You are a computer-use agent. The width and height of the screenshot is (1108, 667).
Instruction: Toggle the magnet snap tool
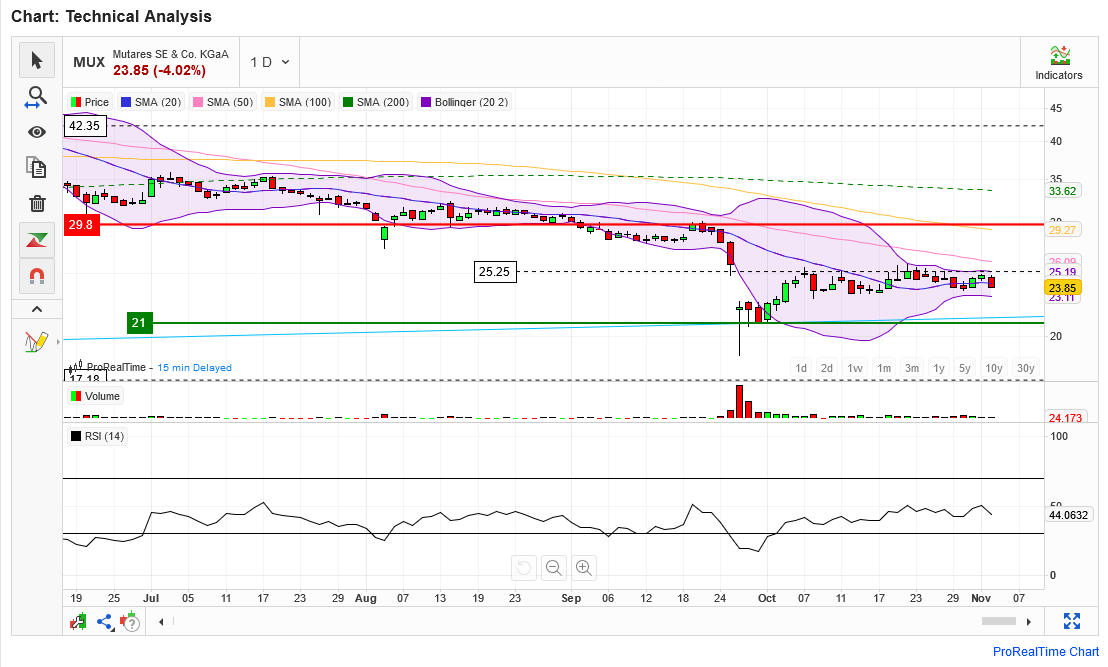point(37,276)
